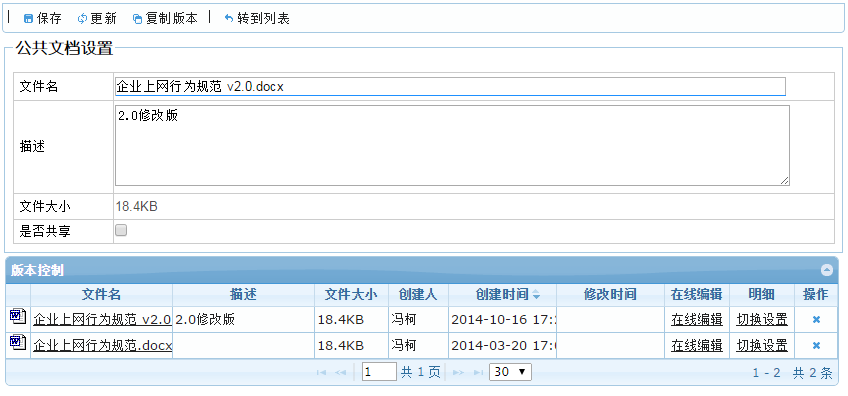
Task: Click the page number input box
Action: tap(379, 372)
